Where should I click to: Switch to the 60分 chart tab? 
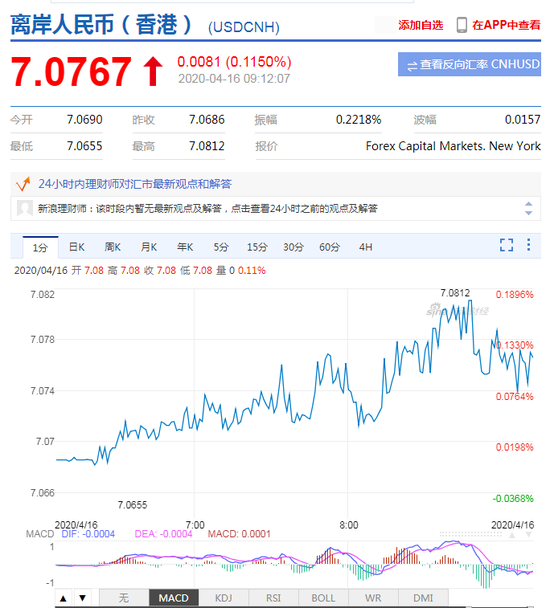(329, 247)
